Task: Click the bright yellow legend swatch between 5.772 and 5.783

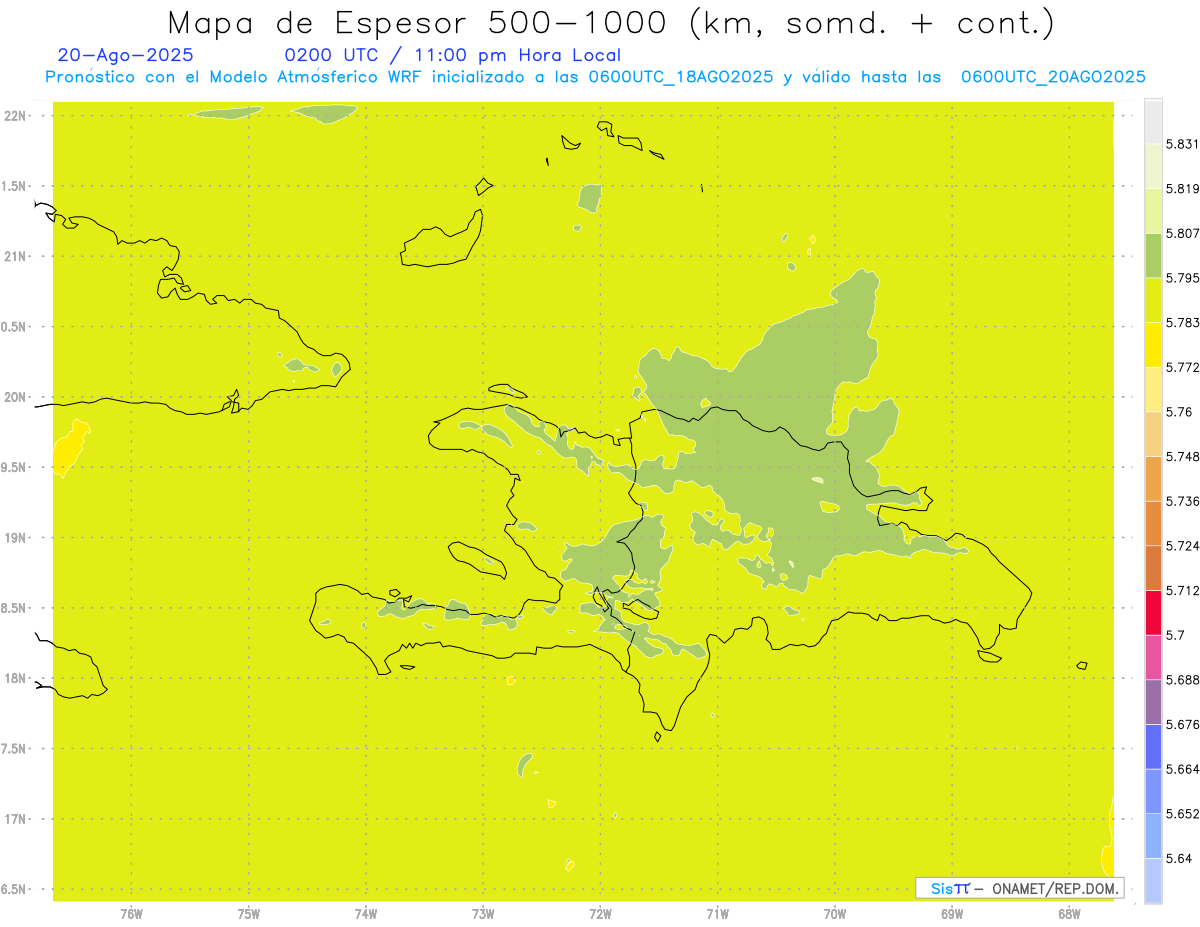Action: tap(1153, 345)
